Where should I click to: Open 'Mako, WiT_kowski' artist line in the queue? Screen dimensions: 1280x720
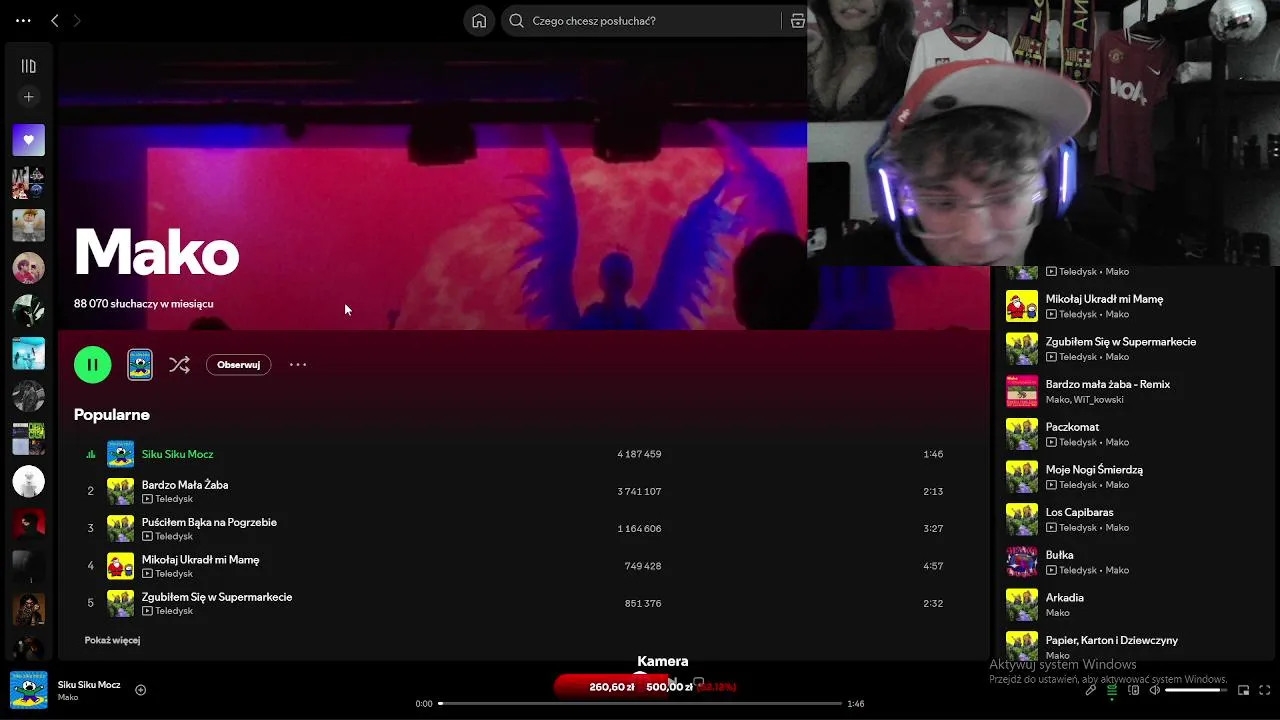pos(1084,399)
